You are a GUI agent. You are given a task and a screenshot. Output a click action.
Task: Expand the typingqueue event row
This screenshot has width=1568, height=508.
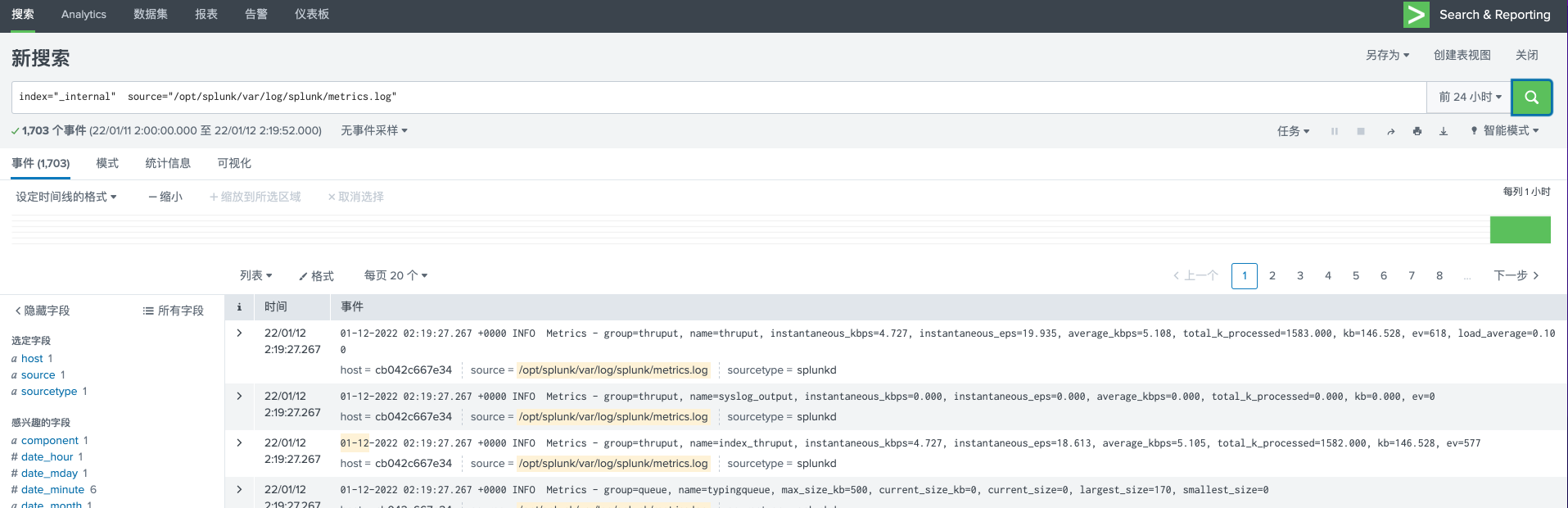click(x=239, y=489)
